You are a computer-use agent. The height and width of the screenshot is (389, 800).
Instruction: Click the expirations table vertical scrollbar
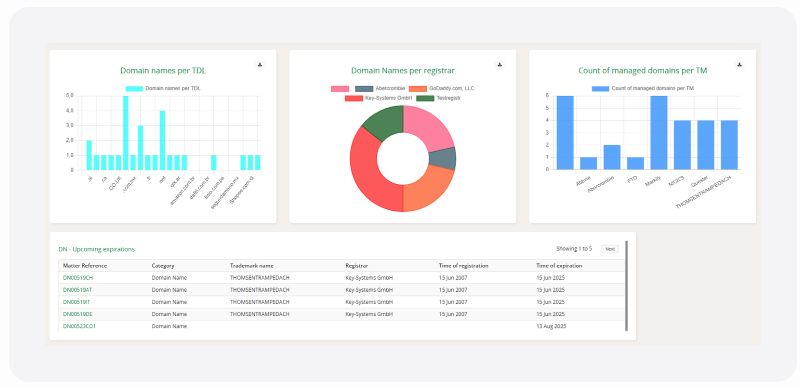627,286
